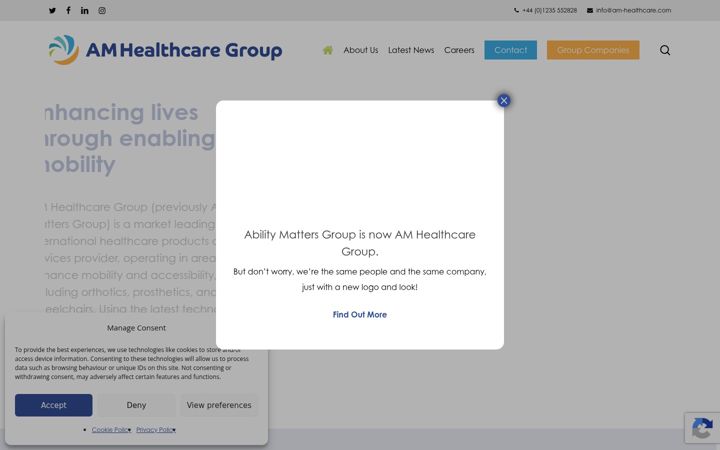Open the Instagram social icon

tap(102, 11)
